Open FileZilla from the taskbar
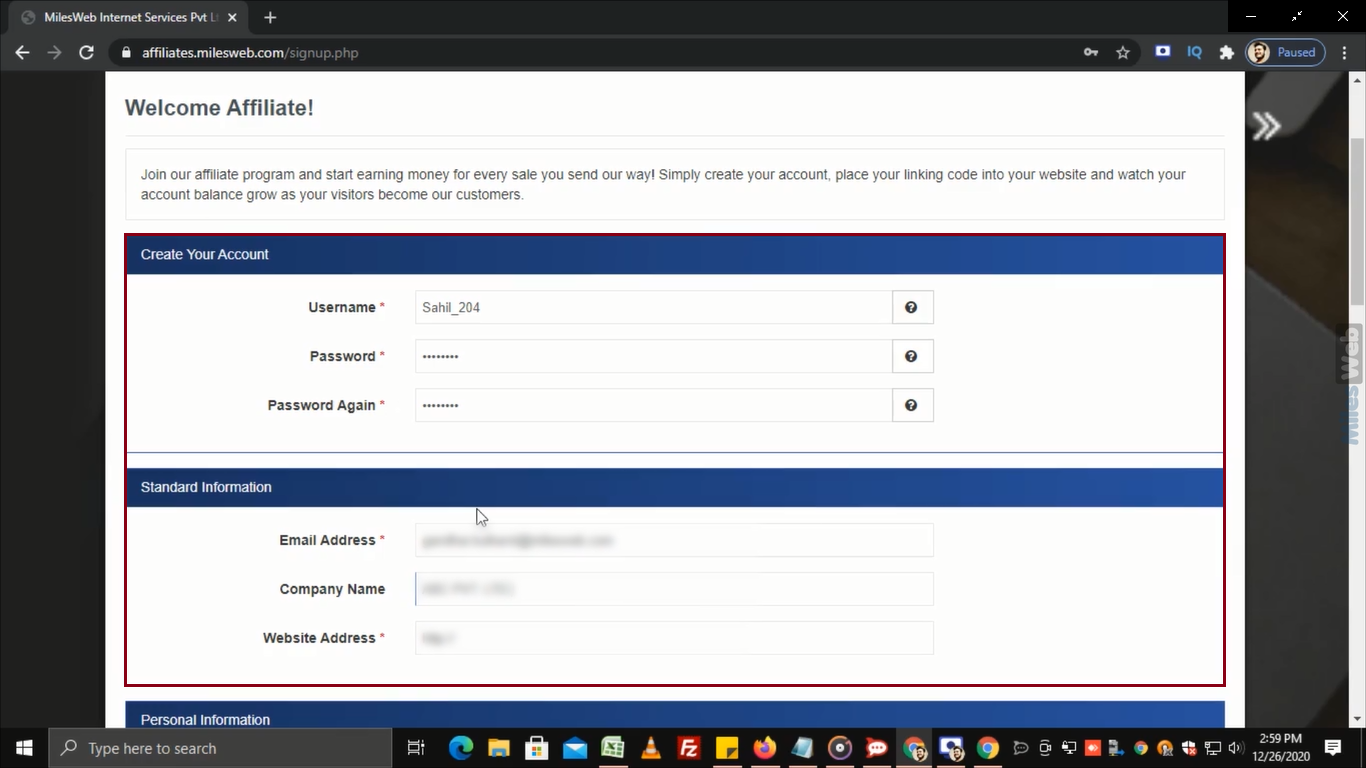This screenshot has width=1366, height=768. pyautogui.click(x=689, y=748)
